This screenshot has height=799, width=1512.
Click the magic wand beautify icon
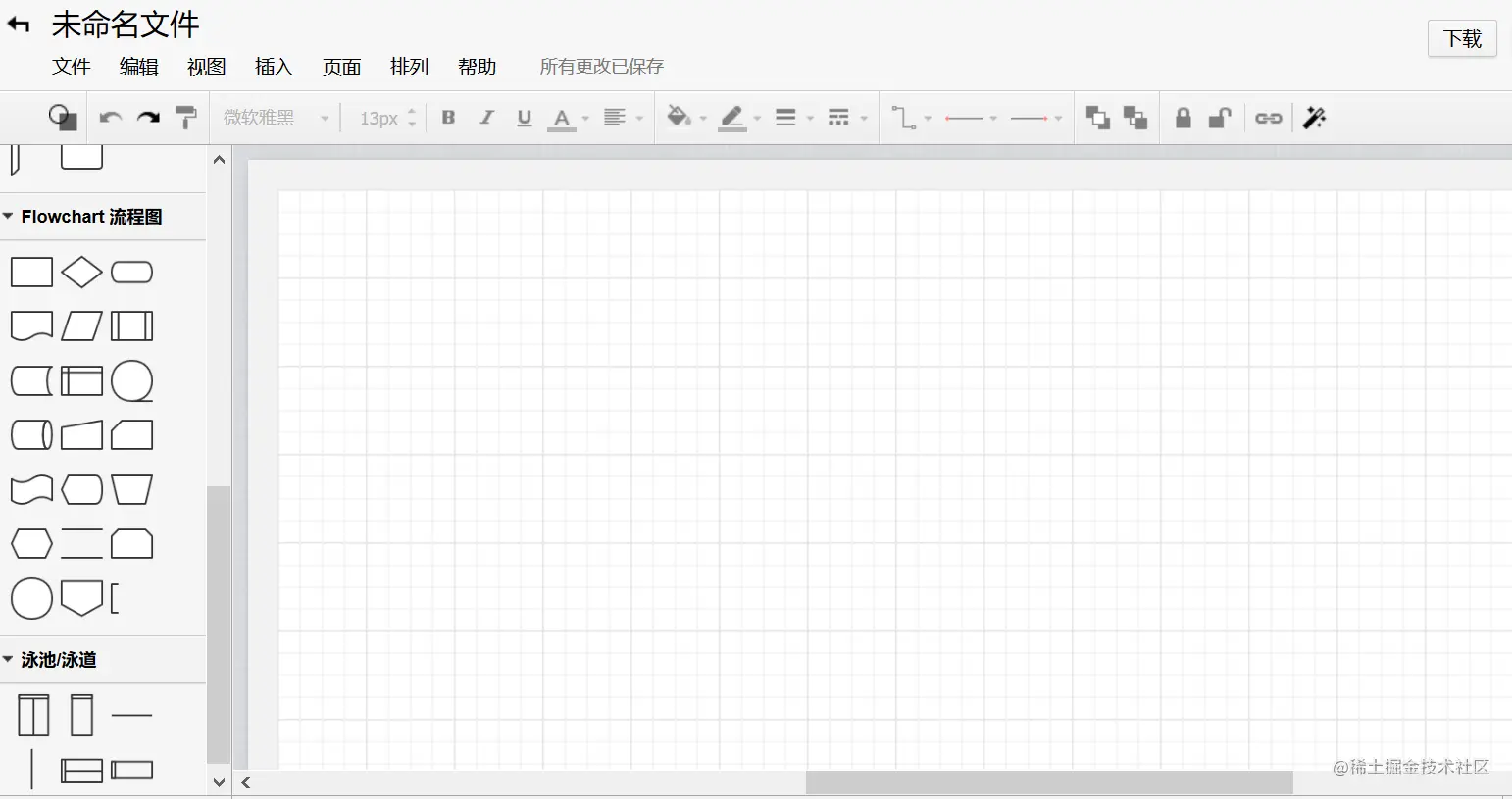point(1315,118)
